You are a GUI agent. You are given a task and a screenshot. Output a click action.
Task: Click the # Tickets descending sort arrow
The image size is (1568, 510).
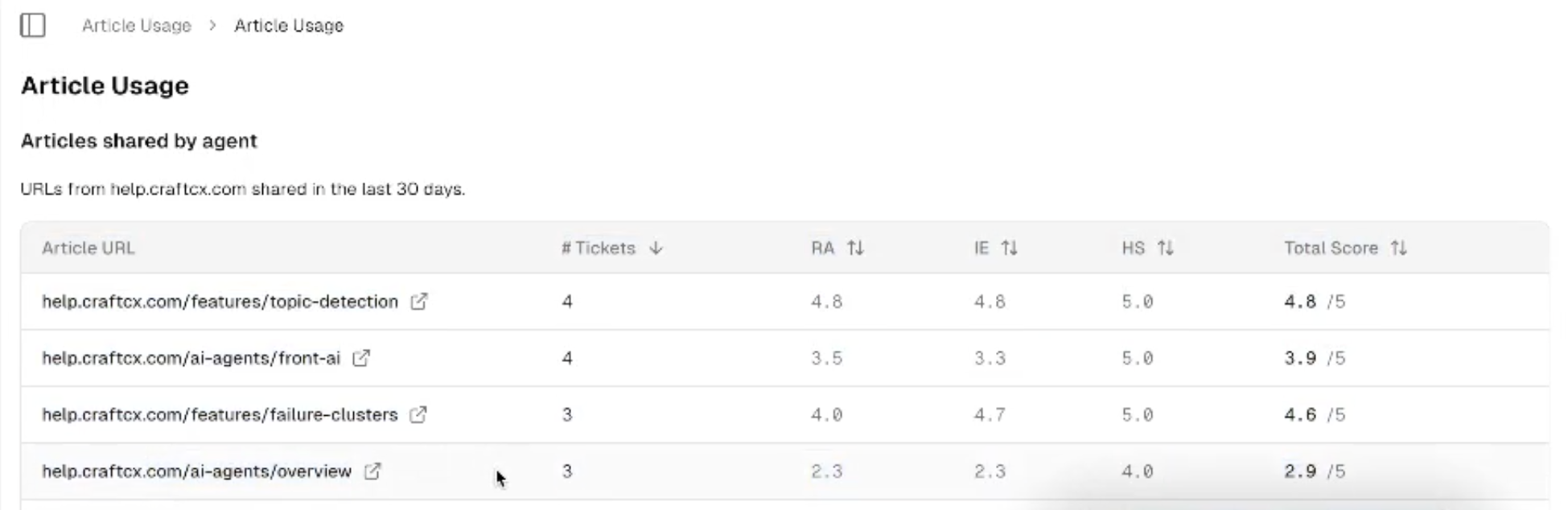[656, 249]
